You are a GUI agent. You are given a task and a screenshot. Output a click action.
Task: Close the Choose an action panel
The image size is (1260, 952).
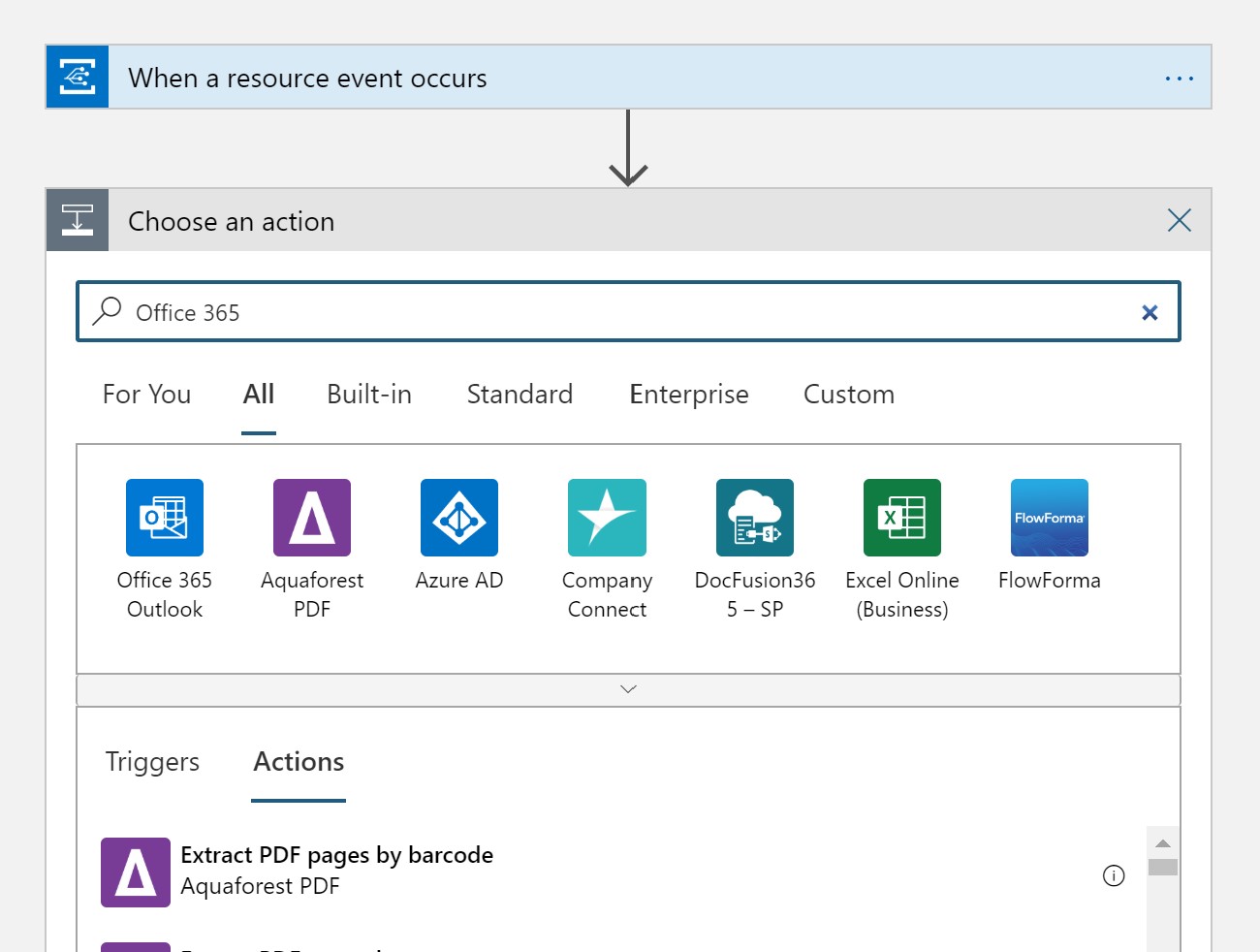(x=1180, y=220)
